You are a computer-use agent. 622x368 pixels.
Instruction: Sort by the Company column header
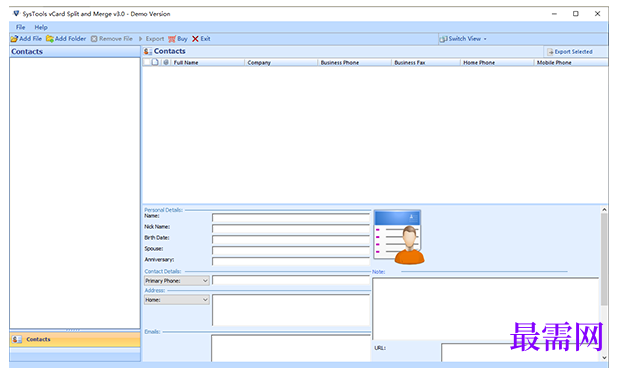281,63
